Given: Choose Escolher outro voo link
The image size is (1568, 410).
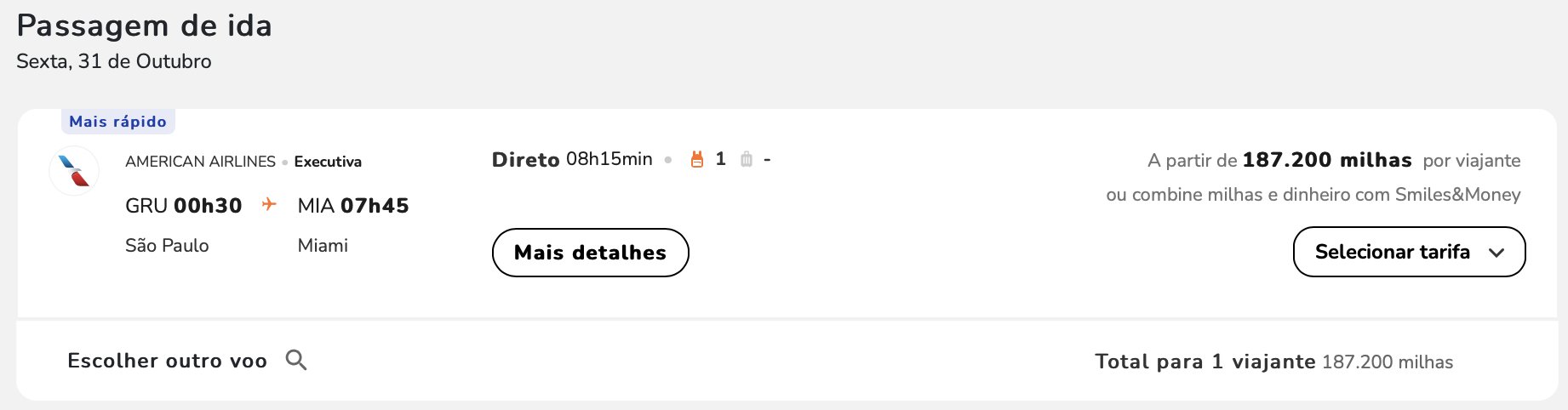Looking at the screenshot, I should pos(168,361).
